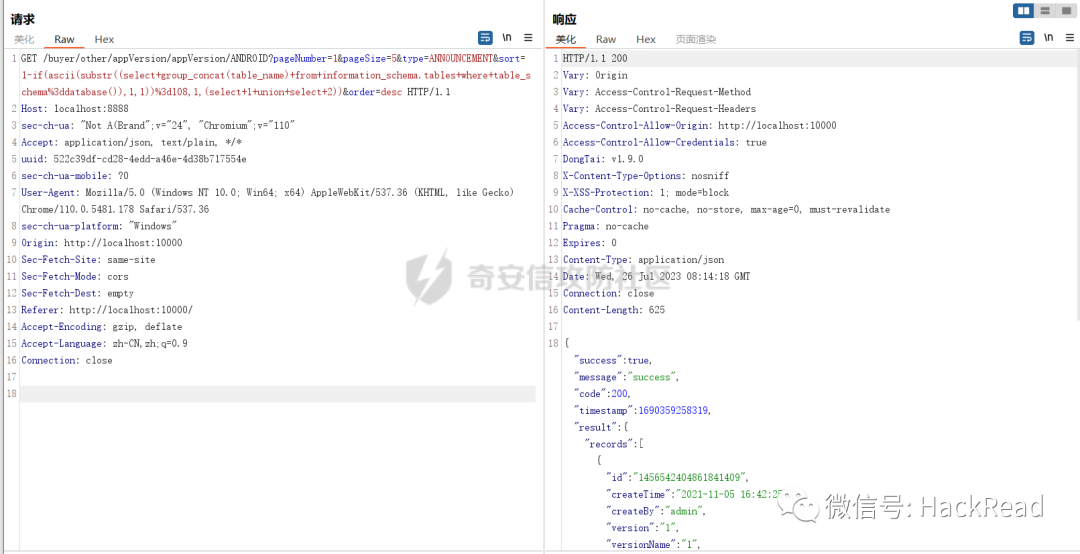The height and width of the screenshot is (554, 1080).
Task: Click the "records":[ JSON line
Action: click(x=614, y=444)
